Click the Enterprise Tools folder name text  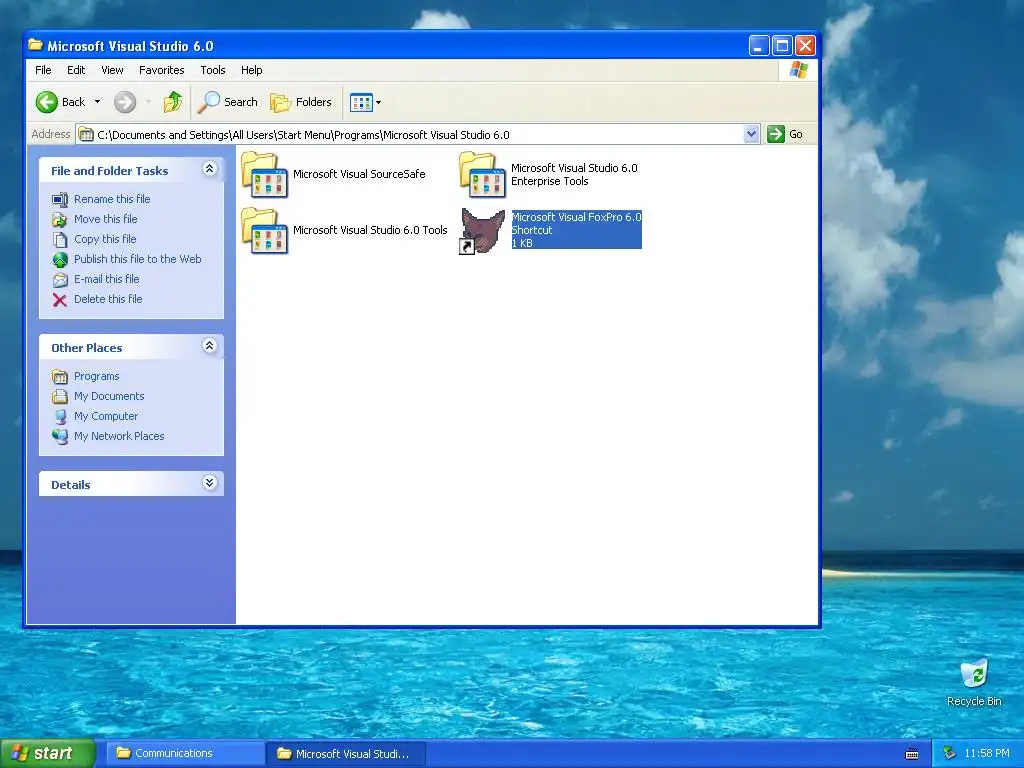pos(574,174)
